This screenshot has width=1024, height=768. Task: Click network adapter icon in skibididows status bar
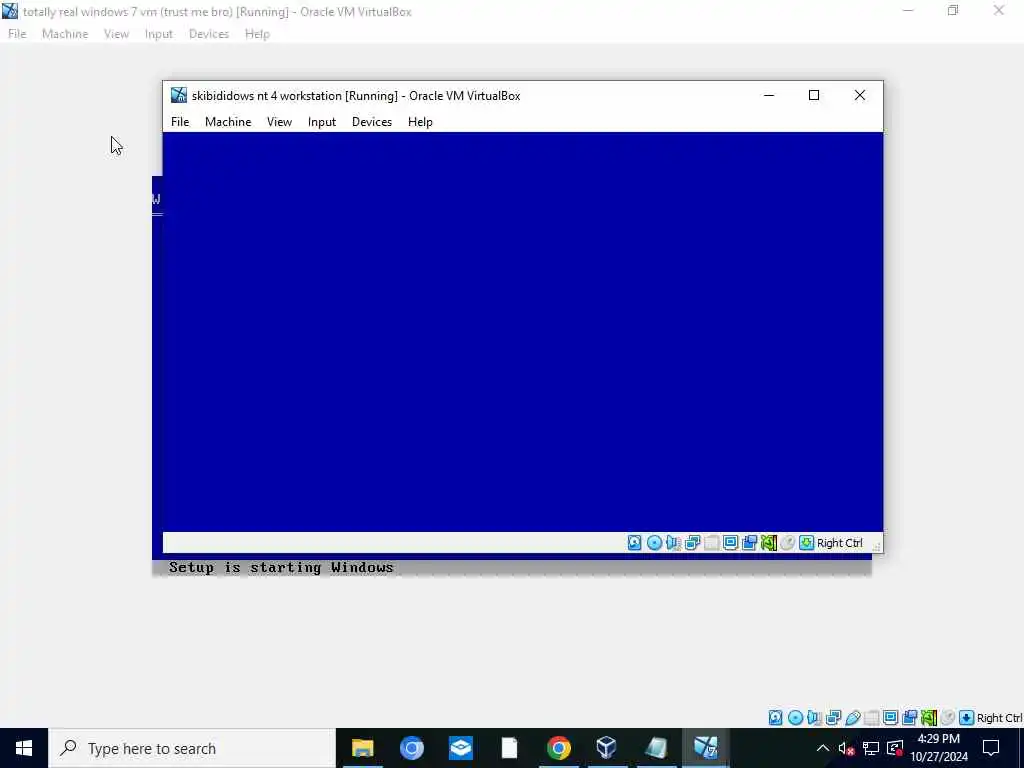692,543
